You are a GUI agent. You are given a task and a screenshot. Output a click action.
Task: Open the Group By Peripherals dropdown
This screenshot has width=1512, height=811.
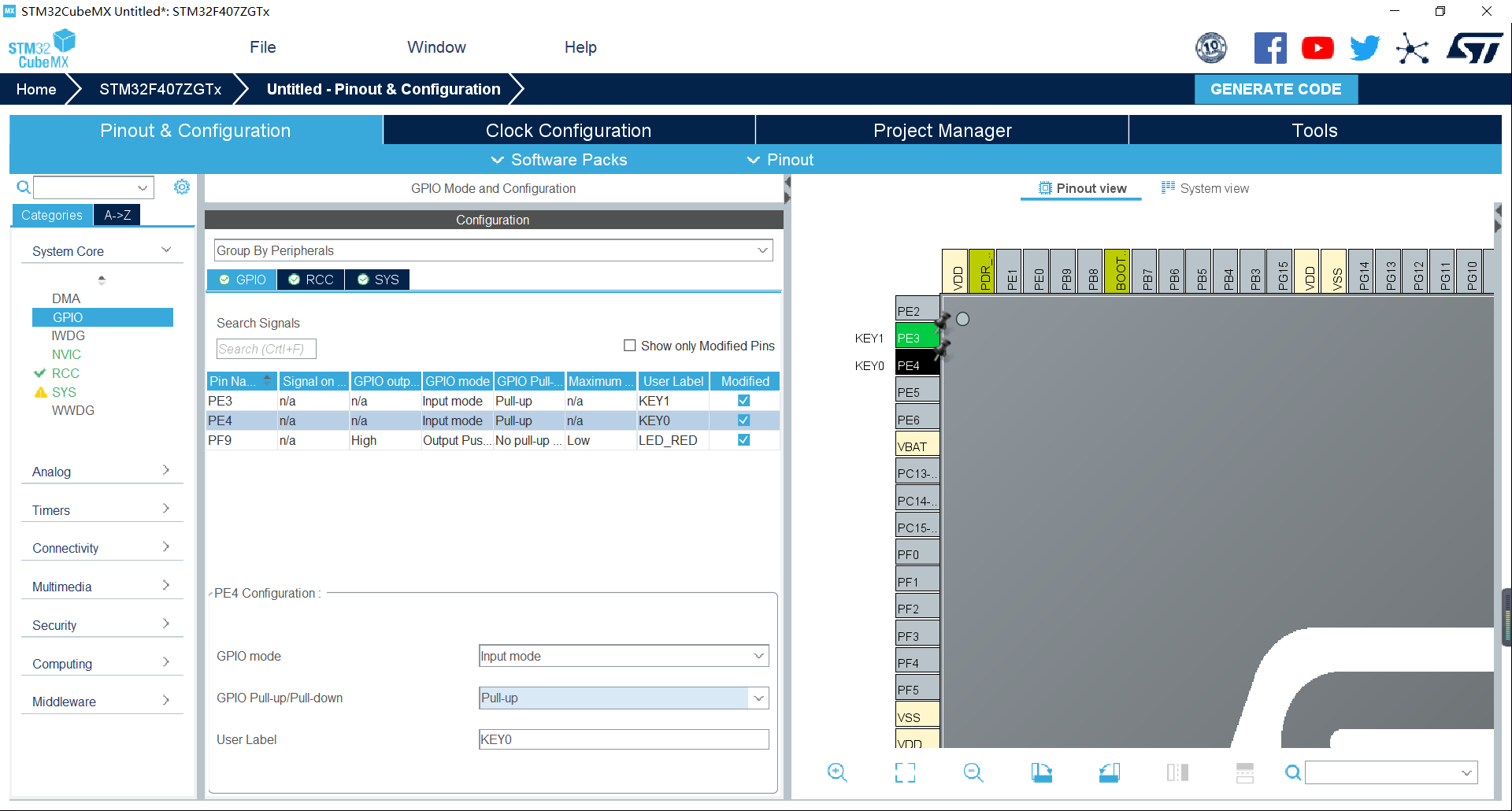pos(493,250)
